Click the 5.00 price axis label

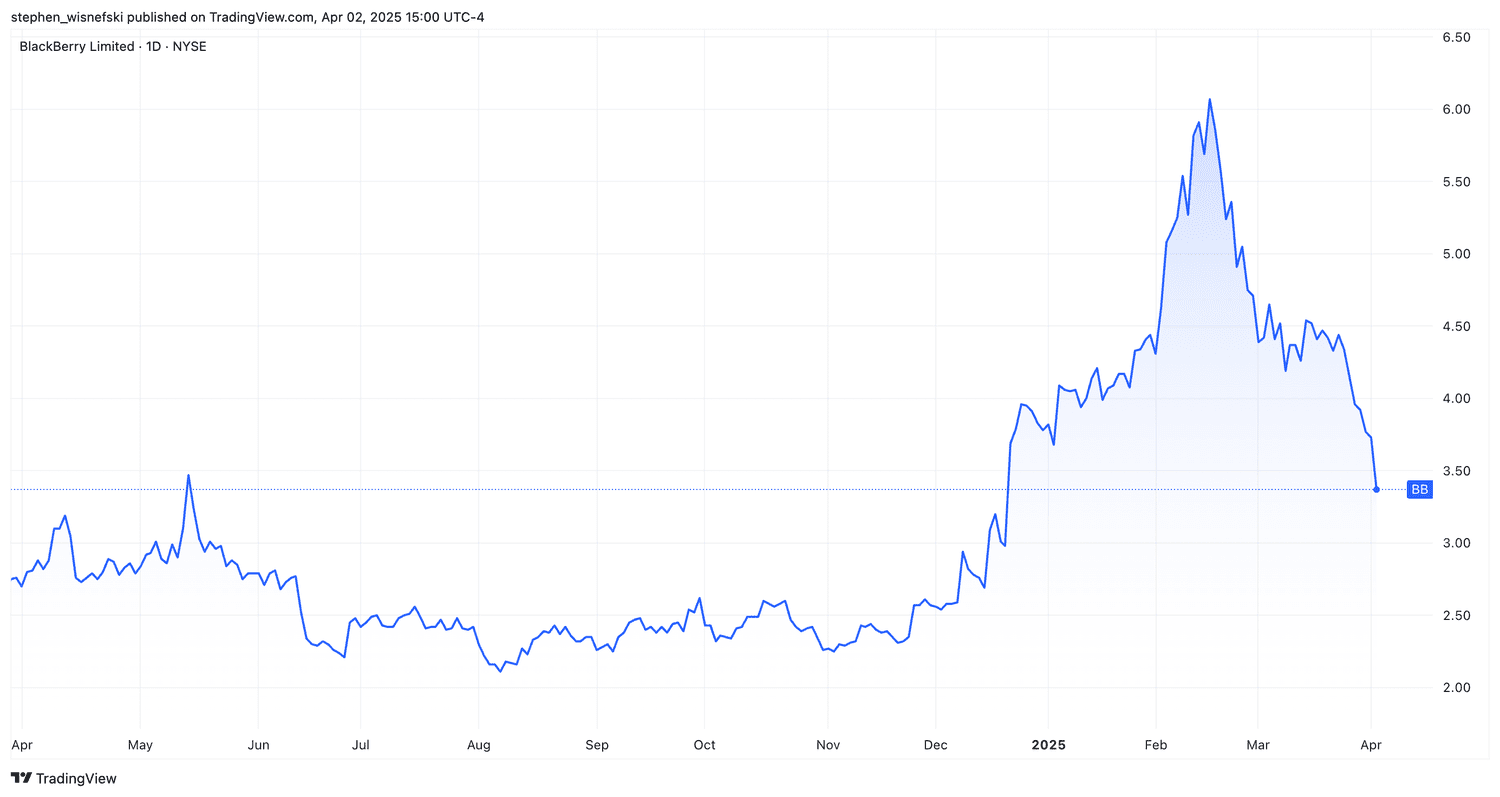pyautogui.click(x=1456, y=254)
